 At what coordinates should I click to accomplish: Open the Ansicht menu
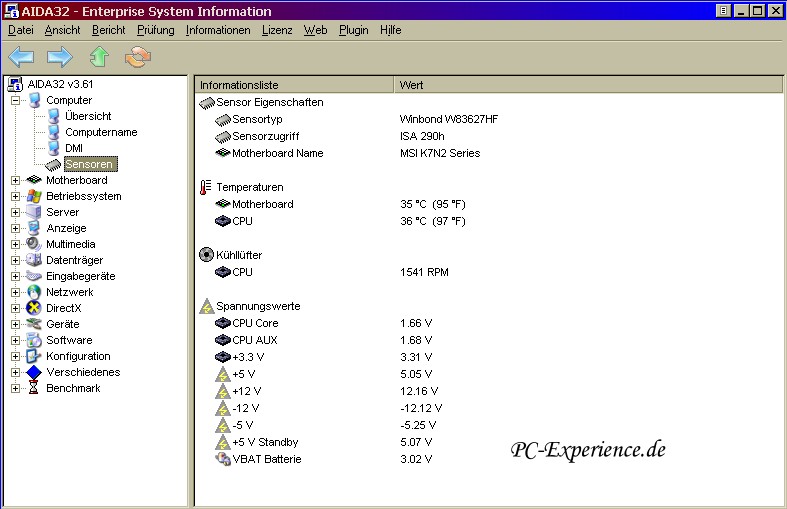pos(62,30)
